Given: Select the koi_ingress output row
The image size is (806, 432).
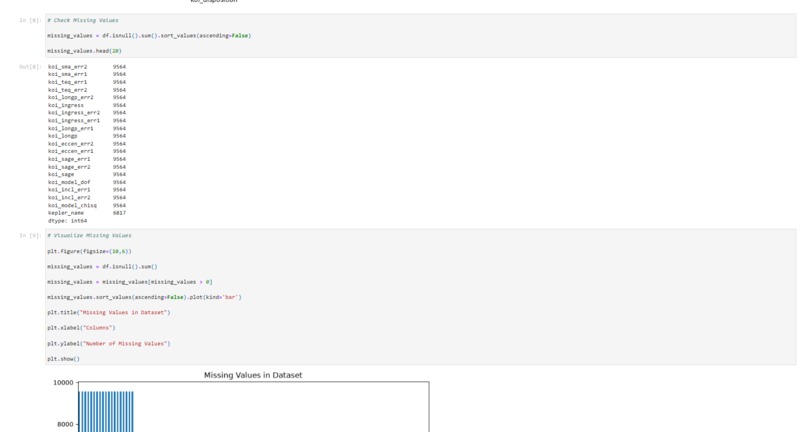Looking at the screenshot, I should pos(87,105).
